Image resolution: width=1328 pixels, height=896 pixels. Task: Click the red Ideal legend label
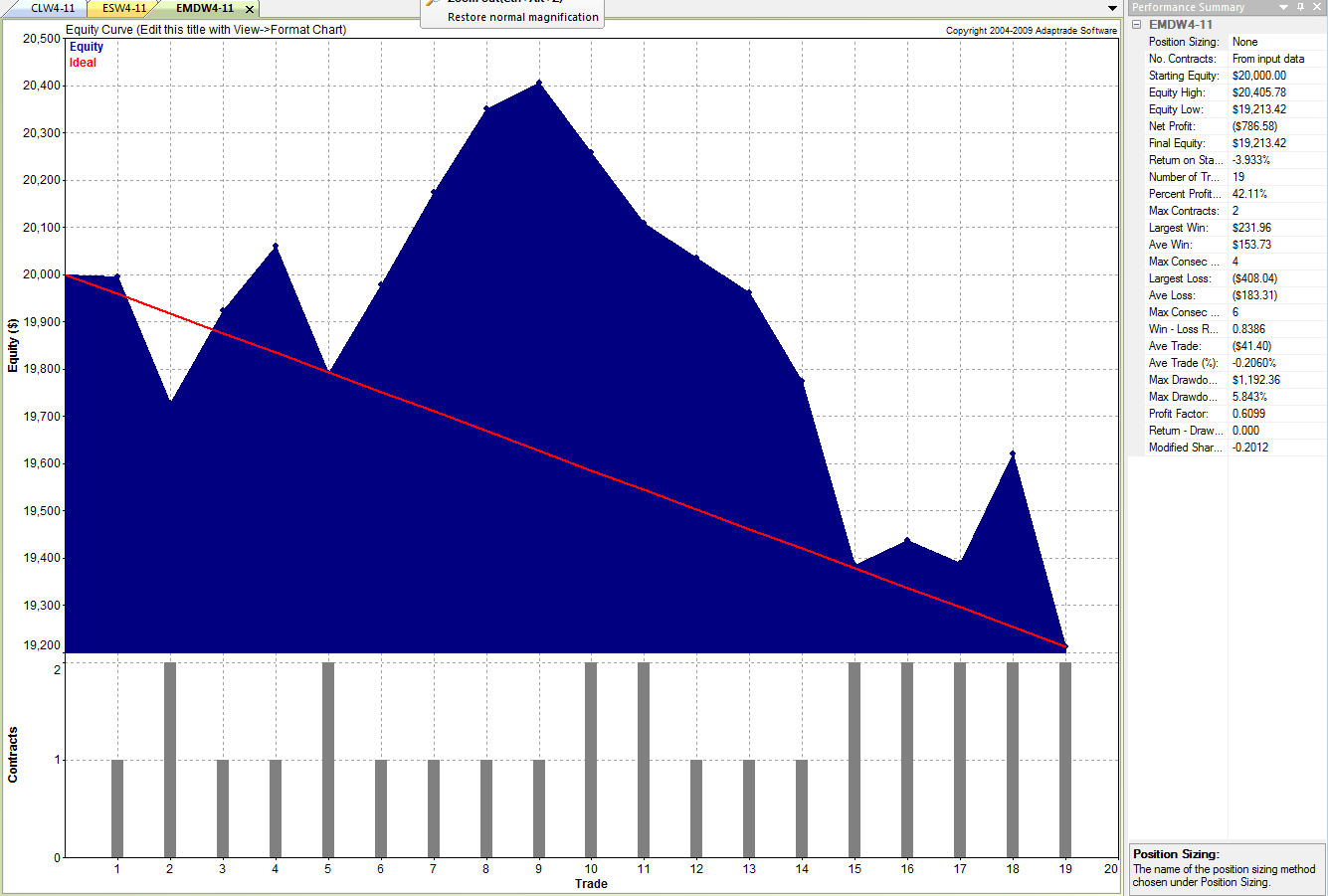point(83,63)
